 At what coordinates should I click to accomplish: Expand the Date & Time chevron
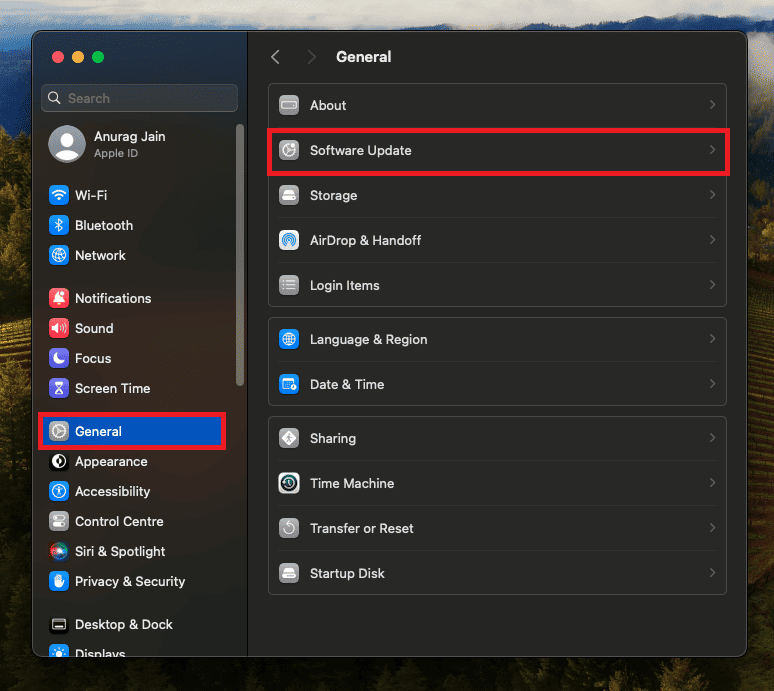[712, 384]
